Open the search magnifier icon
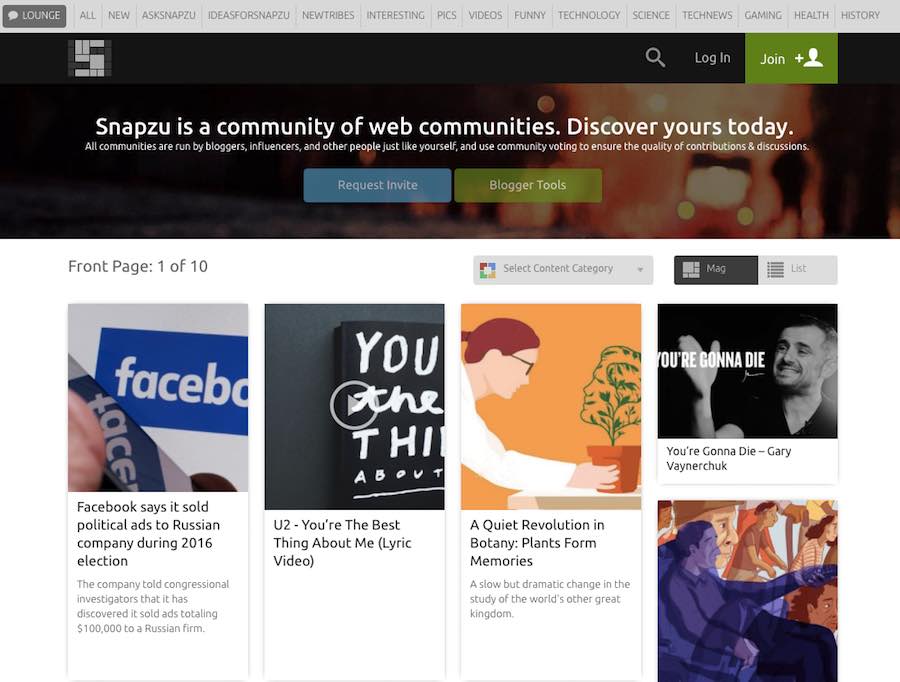 click(x=655, y=58)
